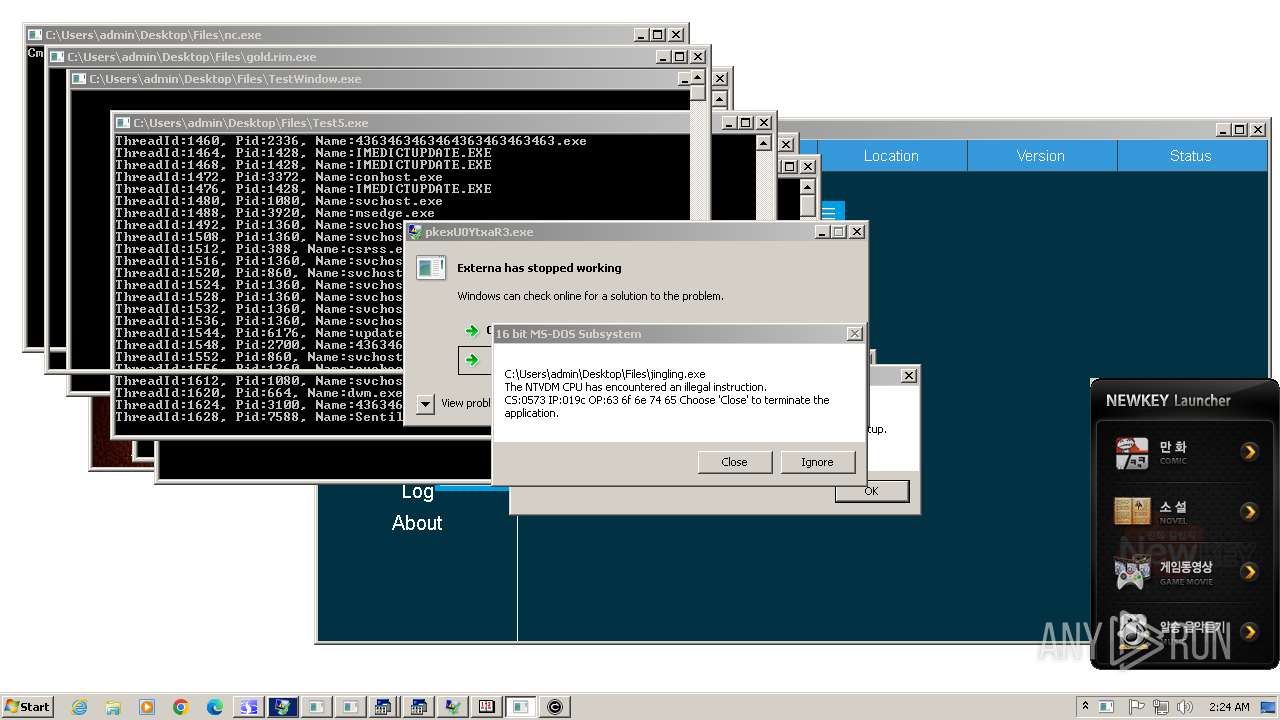Open the Game Movie gamepad icon
Viewport: 1280px width, 720px height.
[x=1132, y=572]
